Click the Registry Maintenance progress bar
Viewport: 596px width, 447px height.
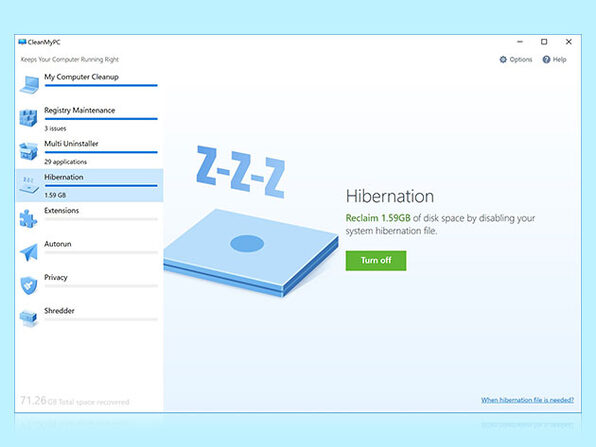click(101, 119)
